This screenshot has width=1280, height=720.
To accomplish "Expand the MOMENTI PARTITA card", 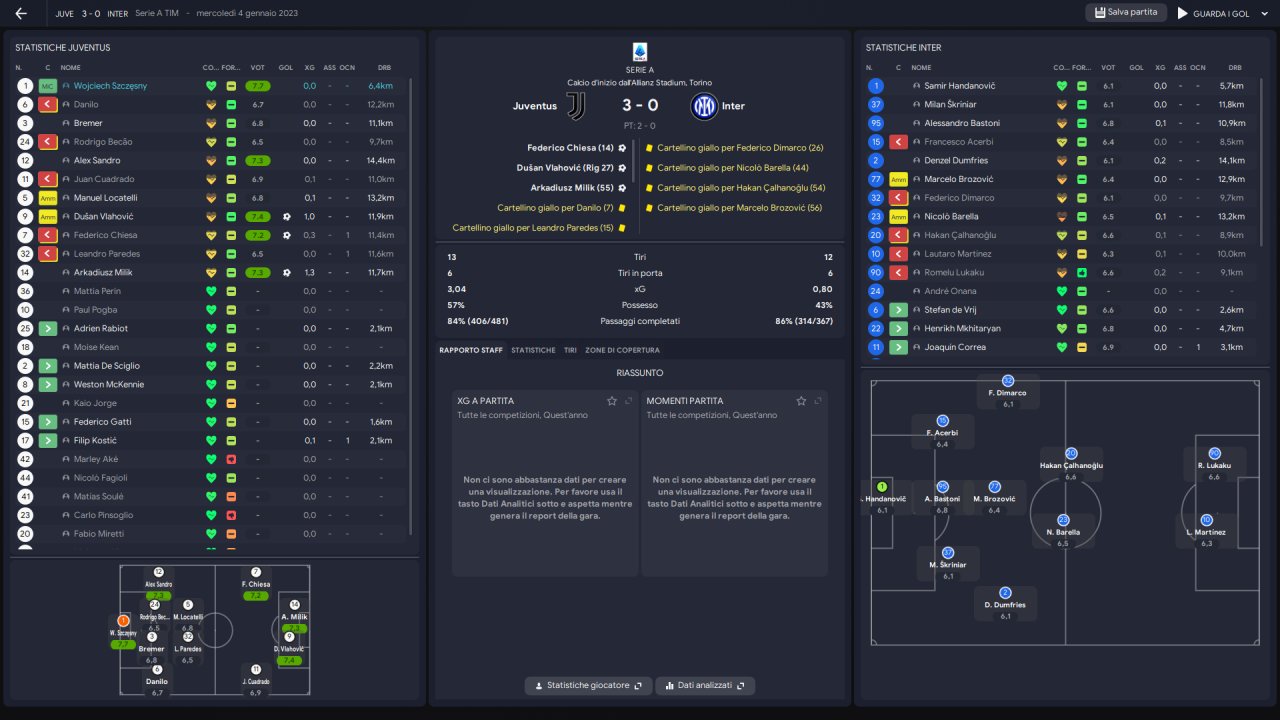I will pos(817,401).
